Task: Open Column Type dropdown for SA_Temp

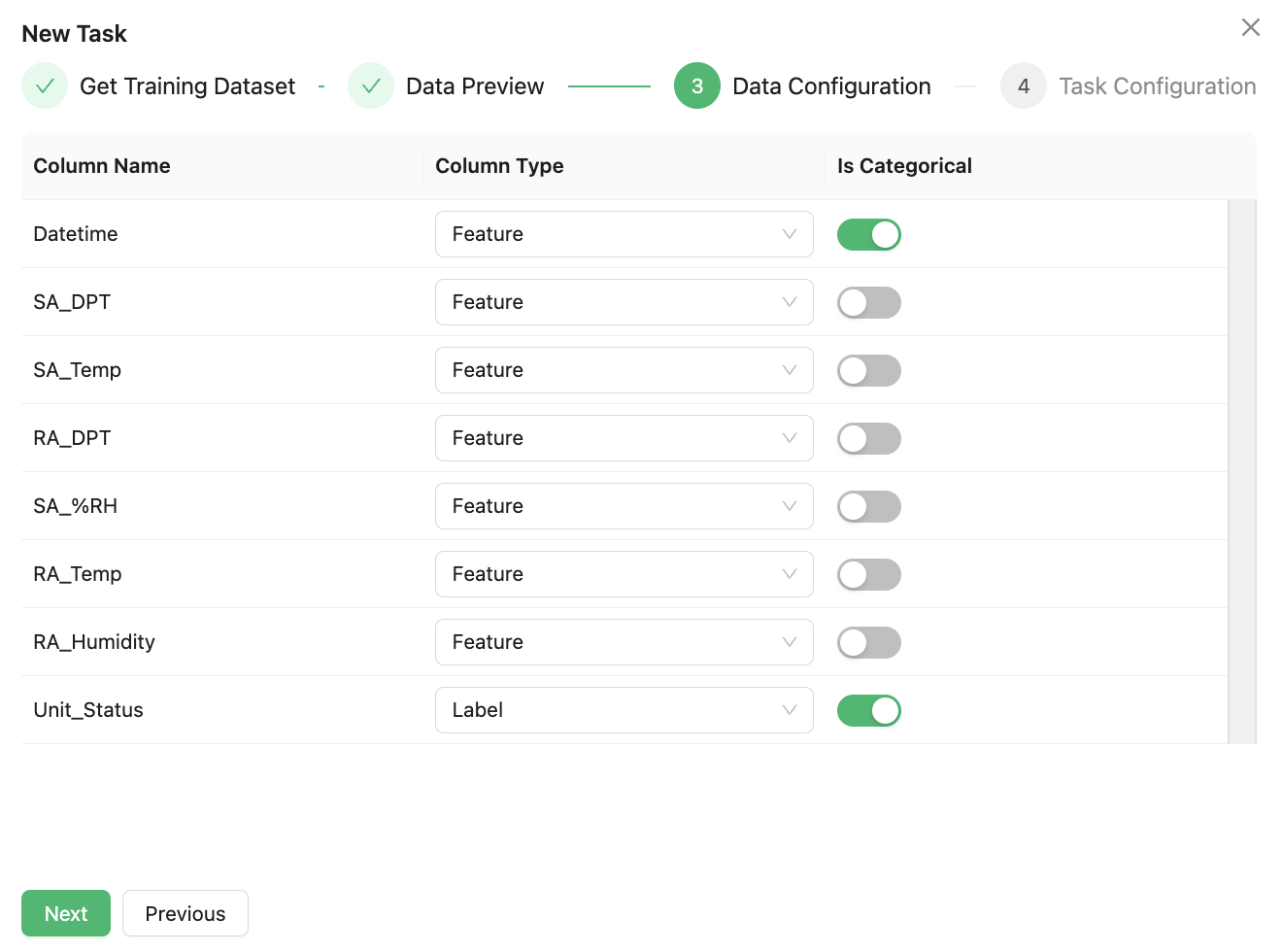Action: pyautogui.click(x=624, y=371)
